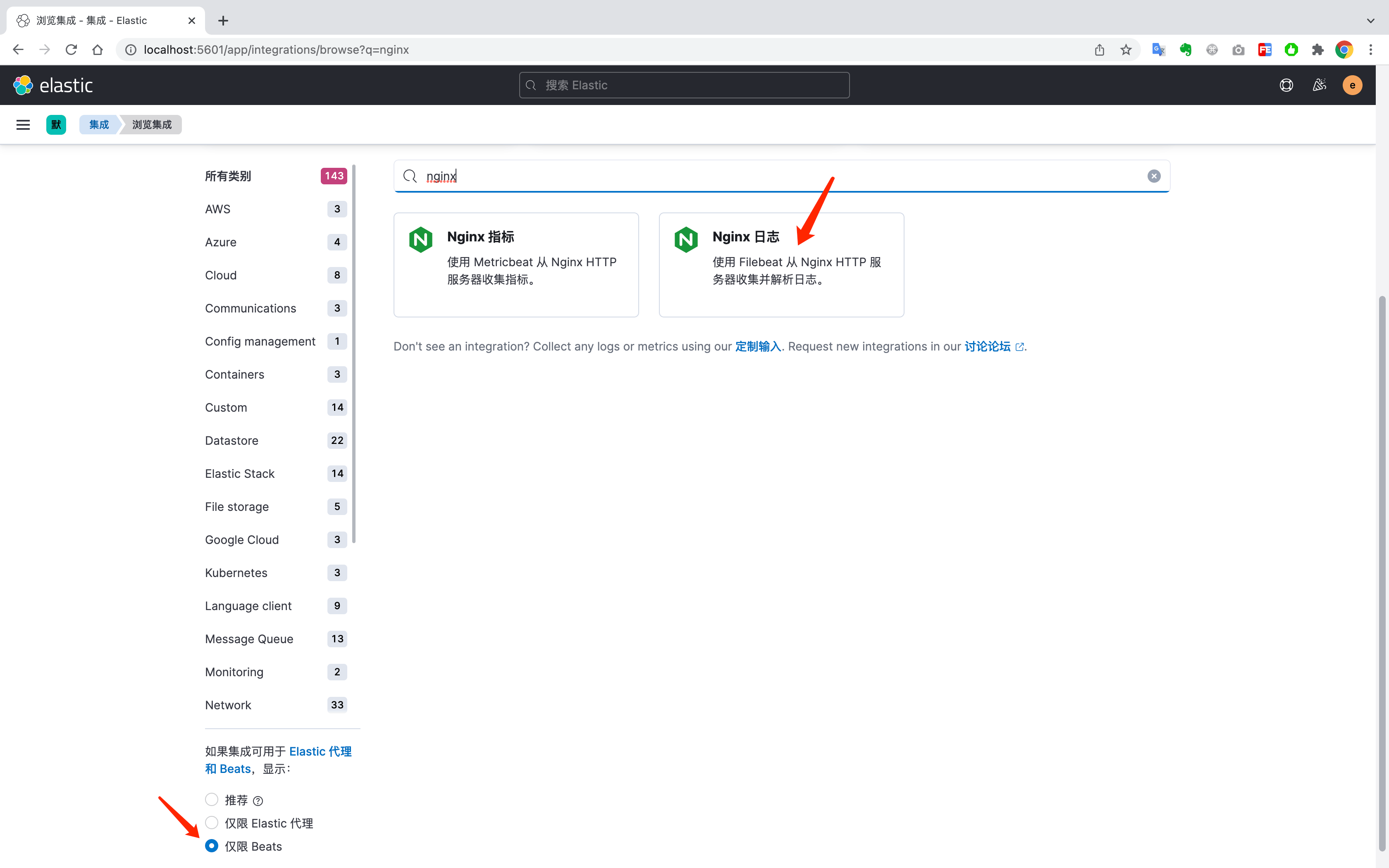Filter by Custom category

(x=276, y=408)
